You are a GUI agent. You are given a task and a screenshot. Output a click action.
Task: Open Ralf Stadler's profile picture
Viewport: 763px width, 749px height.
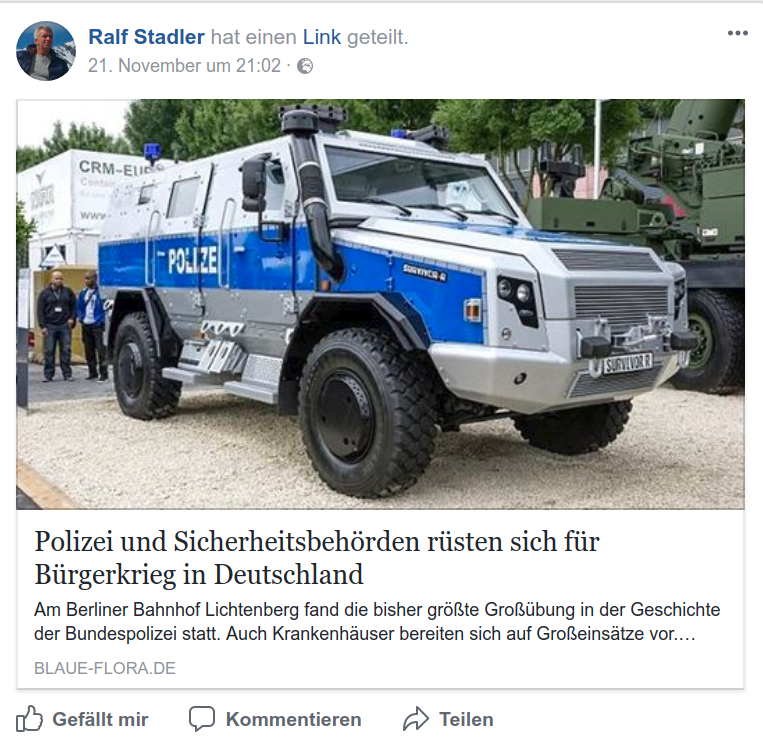[x=46, y=51]
